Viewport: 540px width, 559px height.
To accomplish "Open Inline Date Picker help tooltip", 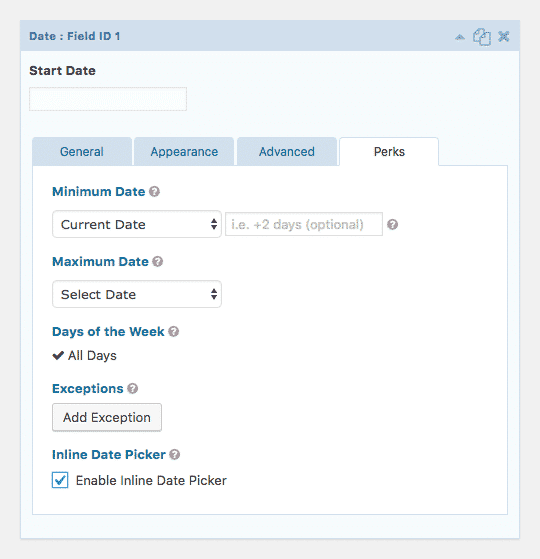I will 175,455.
